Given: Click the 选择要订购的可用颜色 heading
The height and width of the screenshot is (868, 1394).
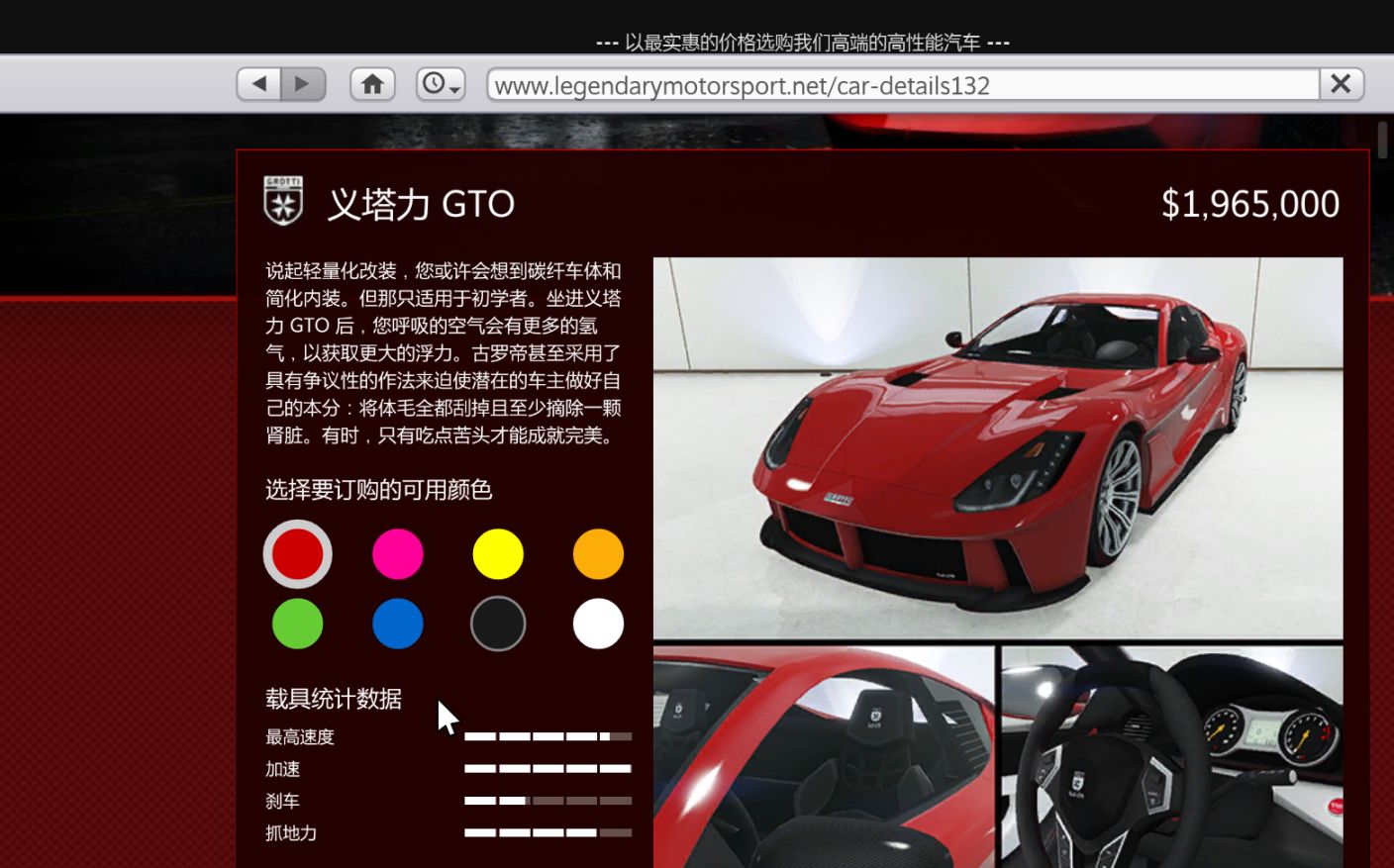Looking at the screenshot, I should tap(378, 490).
